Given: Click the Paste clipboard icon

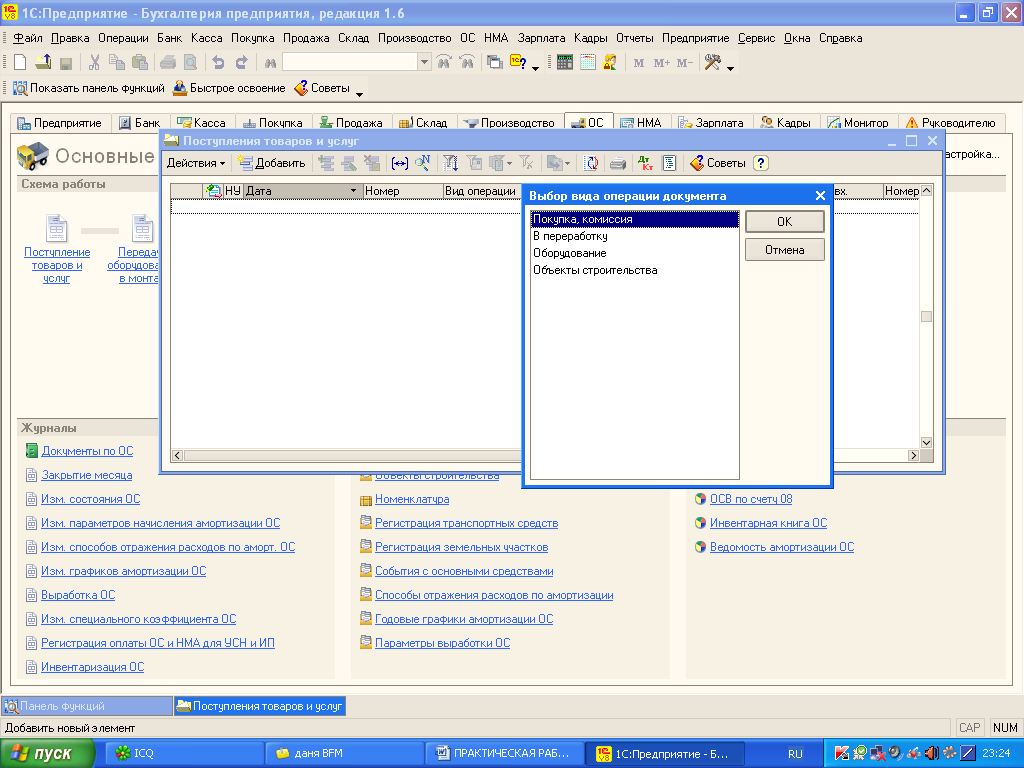Looking at the screenshot, I should pyautogui.click(x=140, y=63).
